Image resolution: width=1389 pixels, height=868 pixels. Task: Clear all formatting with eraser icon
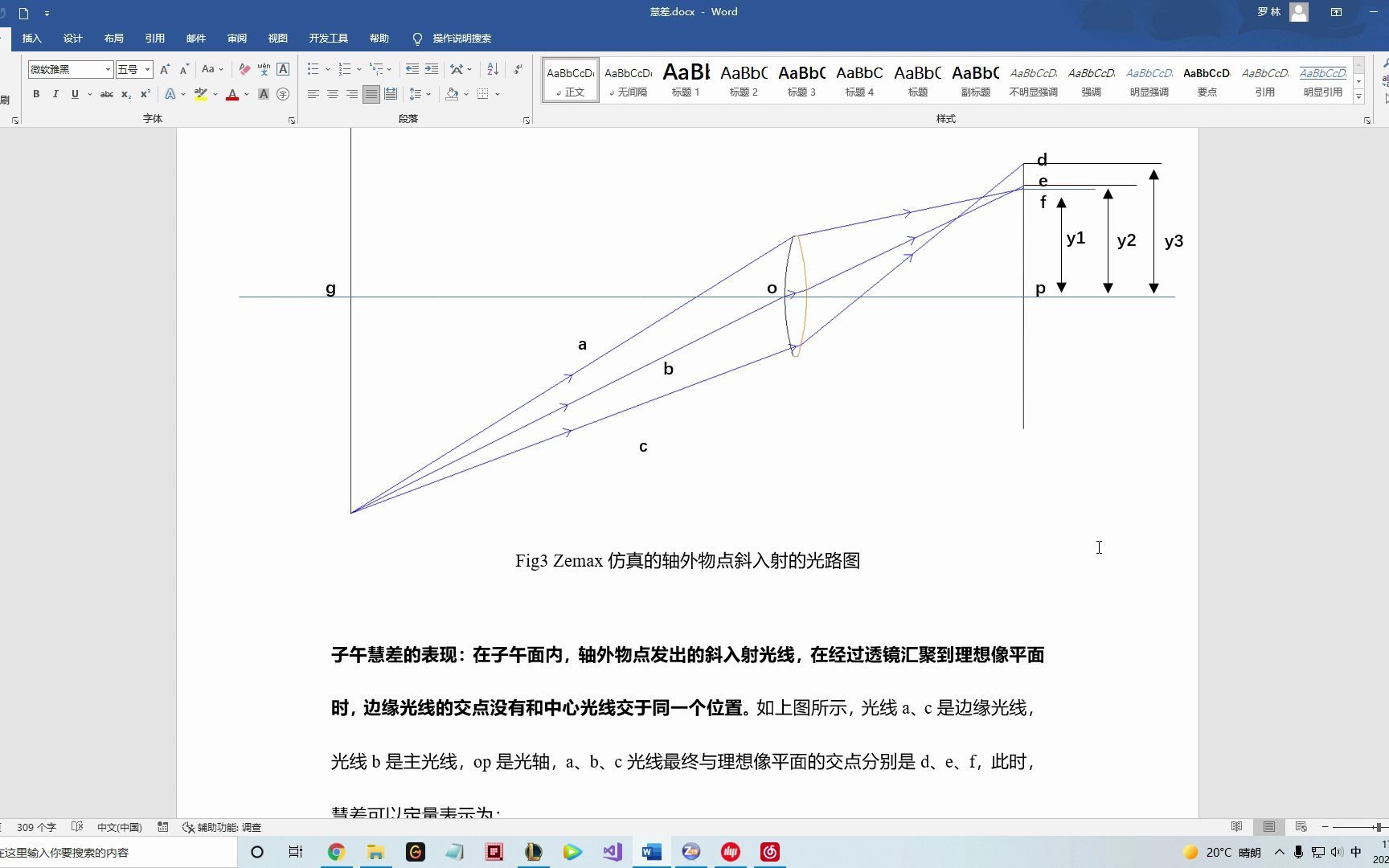244,69
